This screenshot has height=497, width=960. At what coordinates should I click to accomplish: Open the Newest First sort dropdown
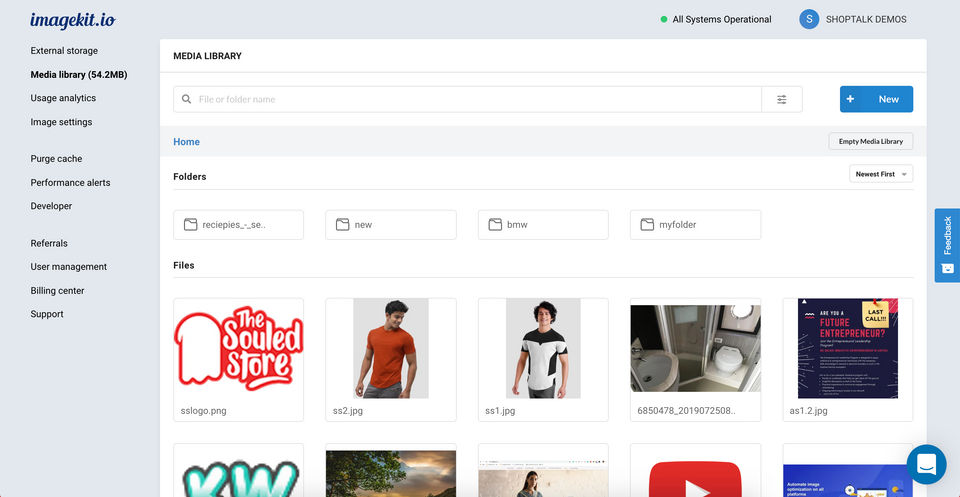click(x=881, y=174)
